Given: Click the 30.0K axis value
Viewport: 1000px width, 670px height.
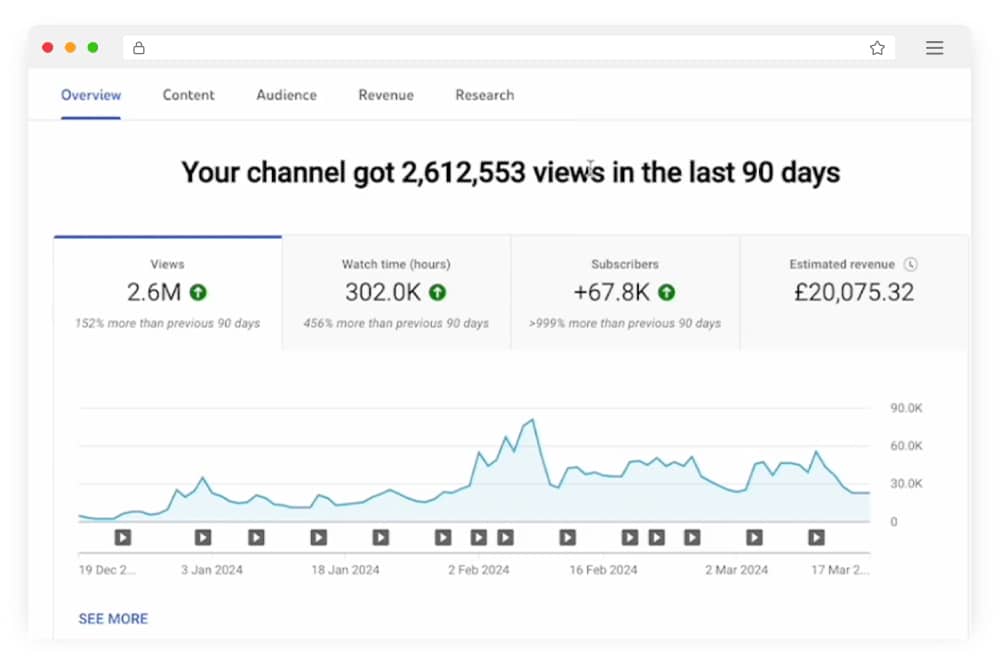Looking at the screenshot, I should (x=906, y=484).
